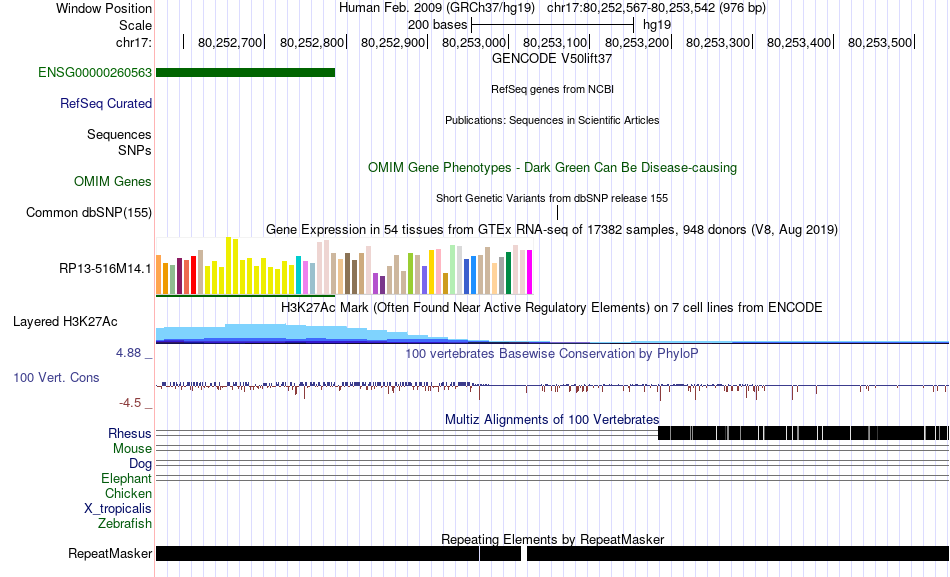Image resolution: width=950 pixels, height=577 pixels.
Task: Click the 'RefSeq genes from NCBI' title
Action: point(552,89)
